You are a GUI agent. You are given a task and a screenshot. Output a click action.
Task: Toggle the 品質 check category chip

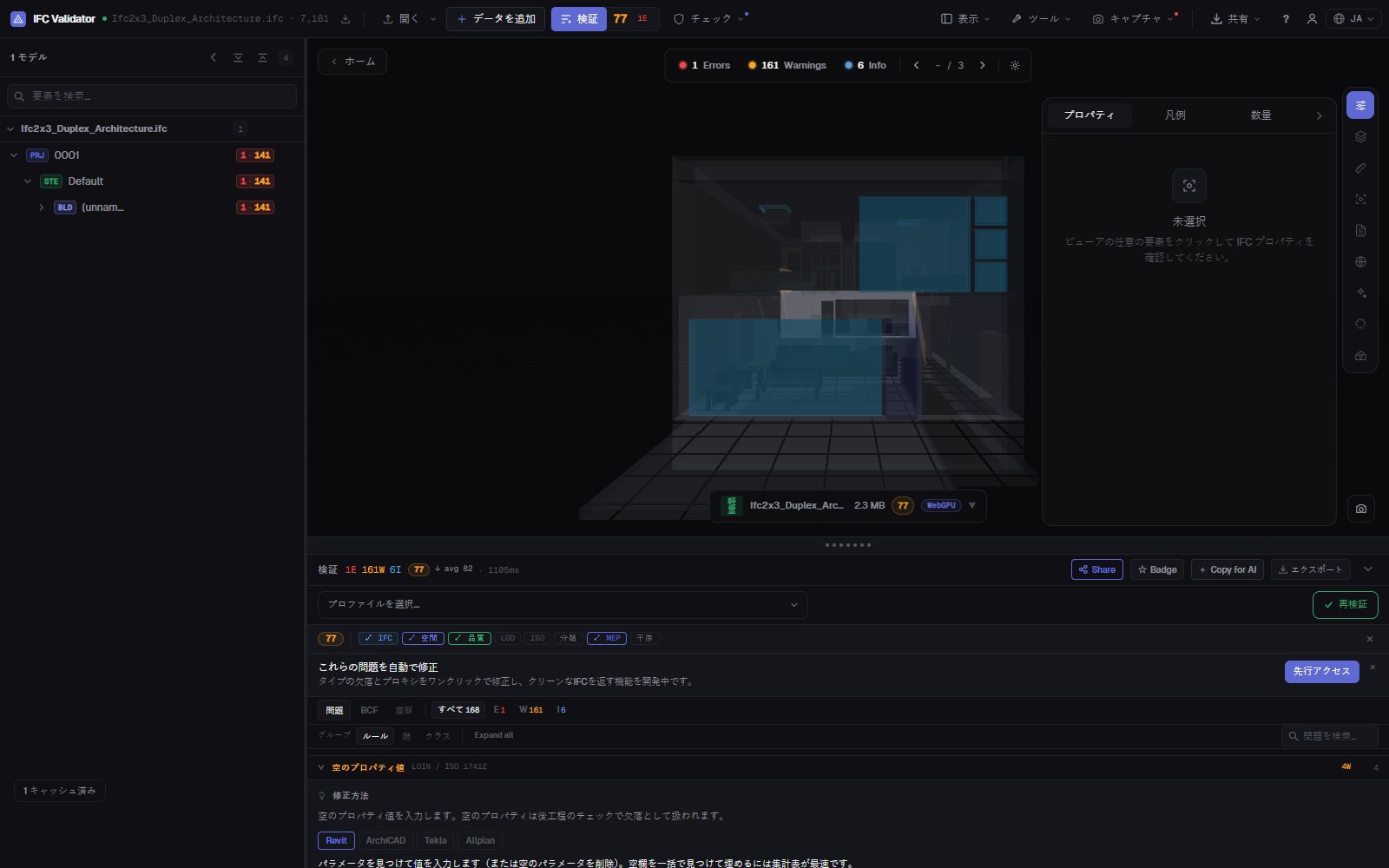tap(470, 638)
